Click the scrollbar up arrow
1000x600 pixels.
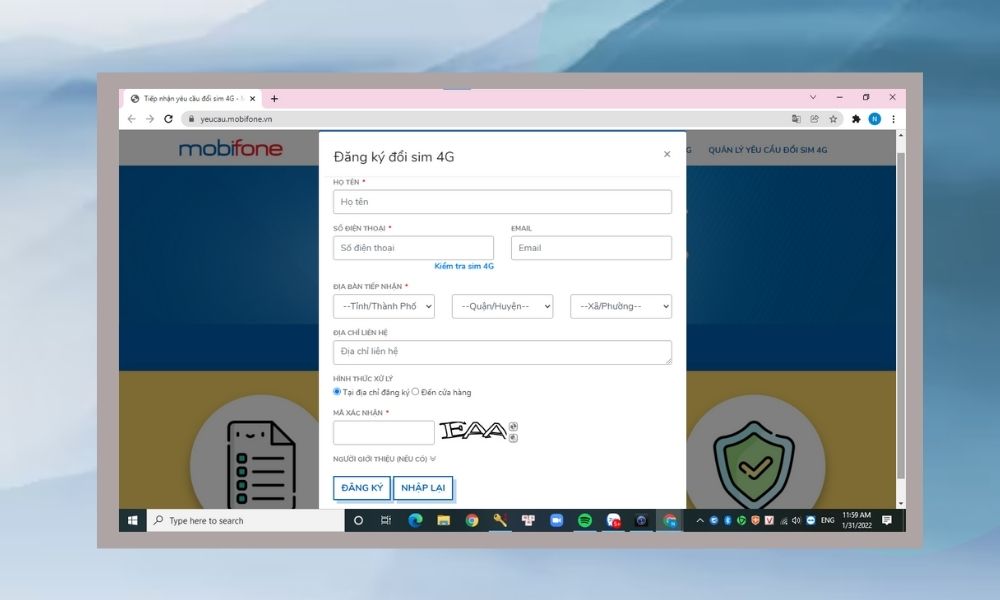[x=901, y=135]
